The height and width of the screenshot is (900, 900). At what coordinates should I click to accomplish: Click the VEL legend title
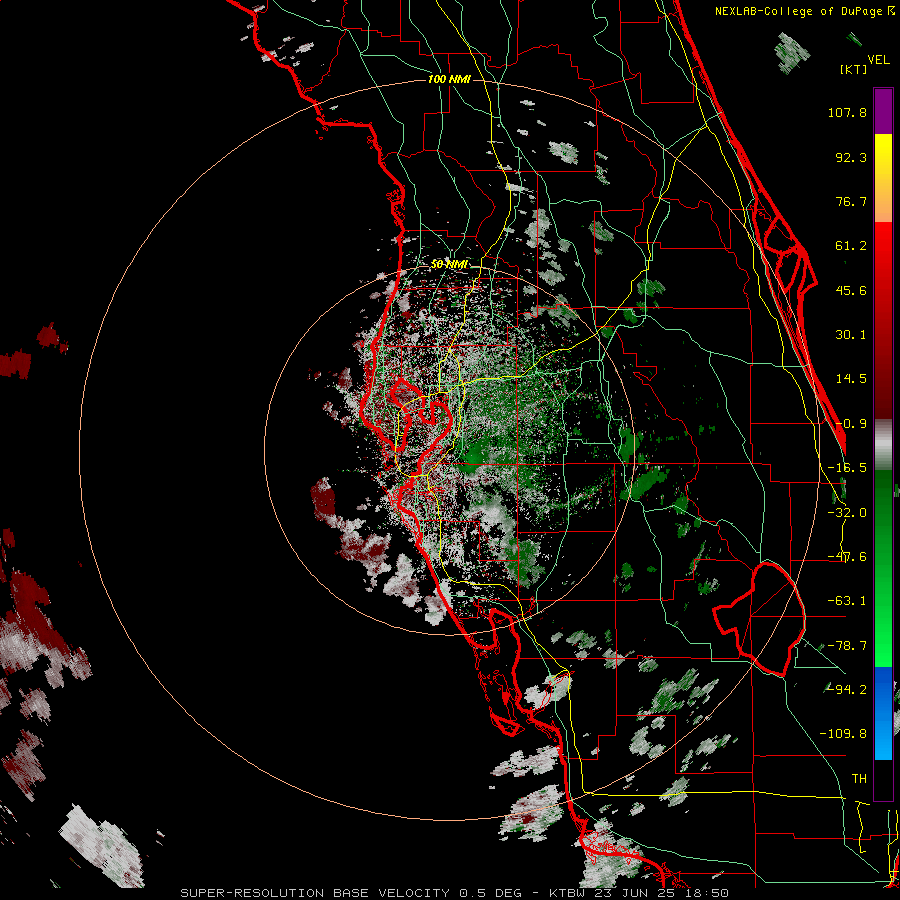878,60
